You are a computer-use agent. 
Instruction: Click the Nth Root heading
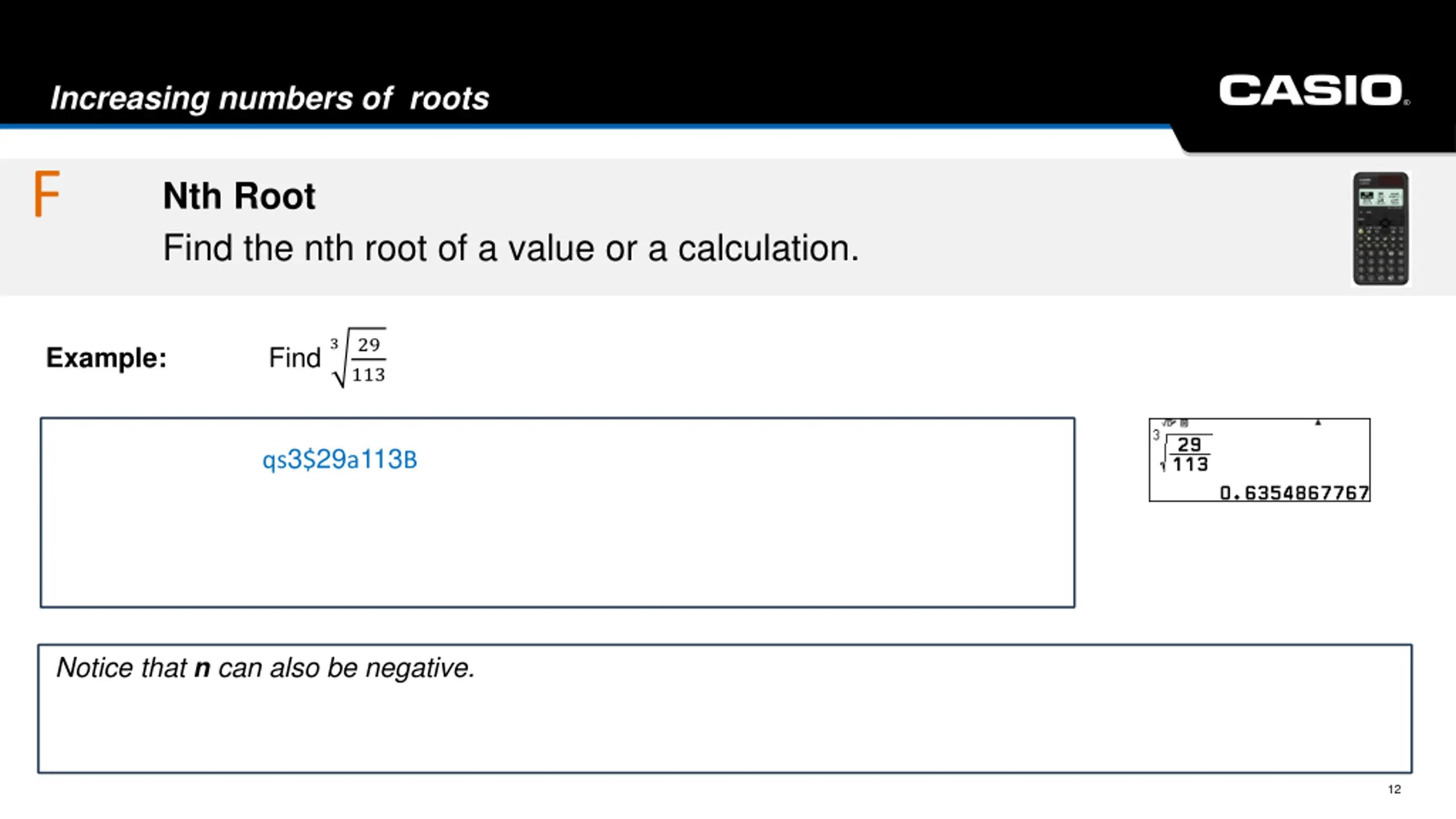[x=239, y=196]
